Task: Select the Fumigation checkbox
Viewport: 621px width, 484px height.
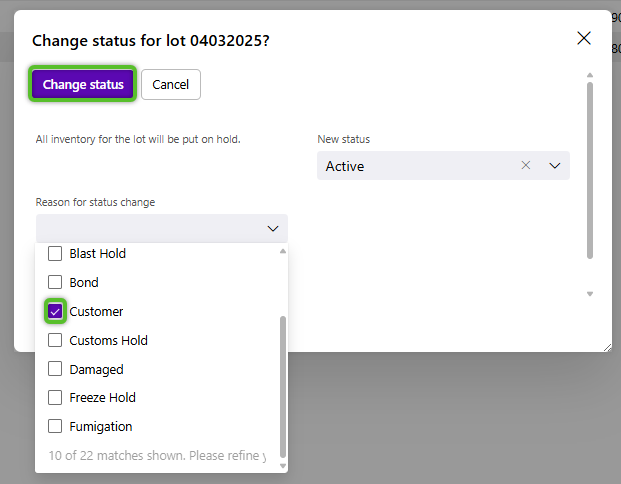Action: coord(56,426)
